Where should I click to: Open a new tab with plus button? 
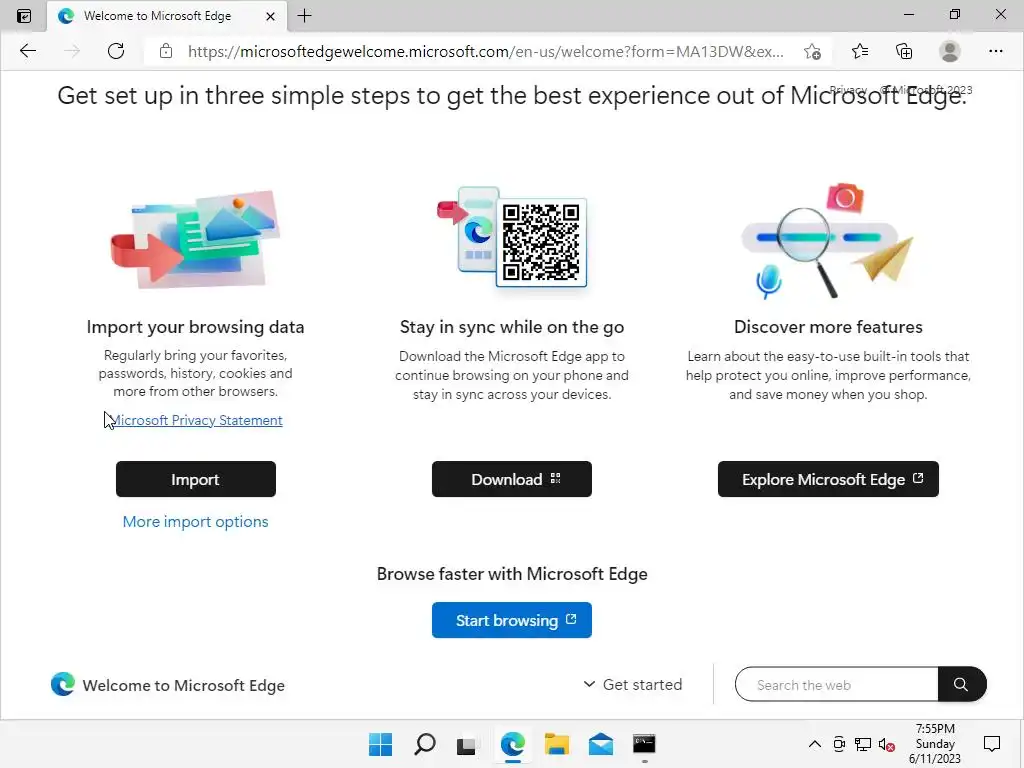click(304, 16)
